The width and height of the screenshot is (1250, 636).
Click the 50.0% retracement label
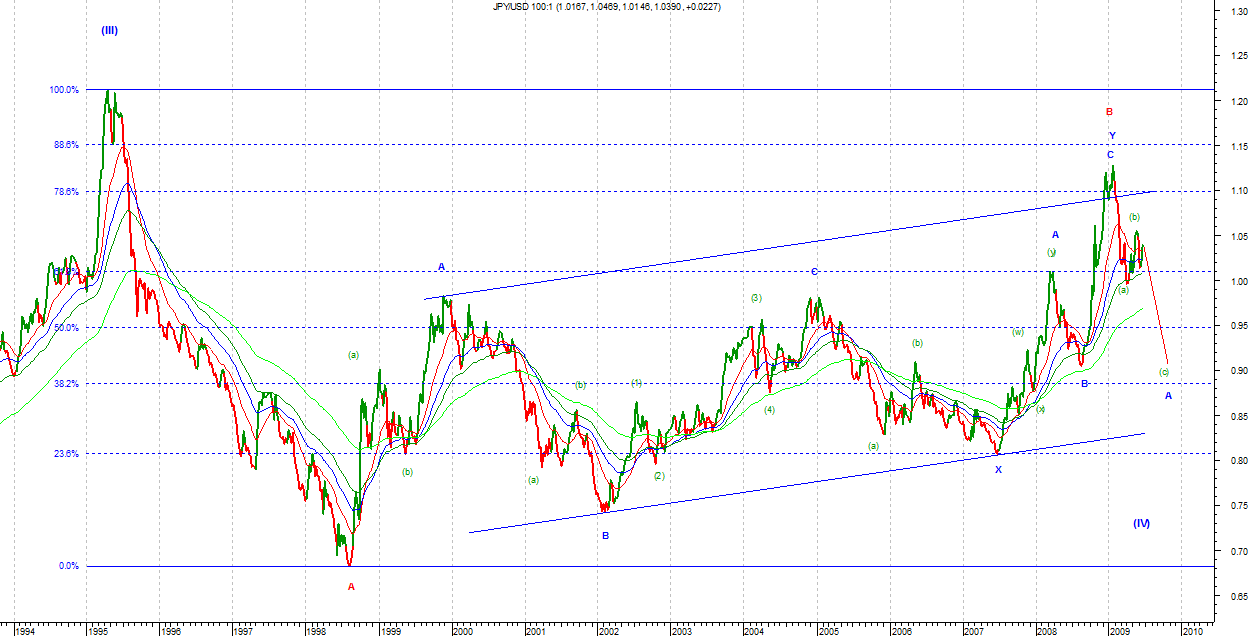coord(64,328)
